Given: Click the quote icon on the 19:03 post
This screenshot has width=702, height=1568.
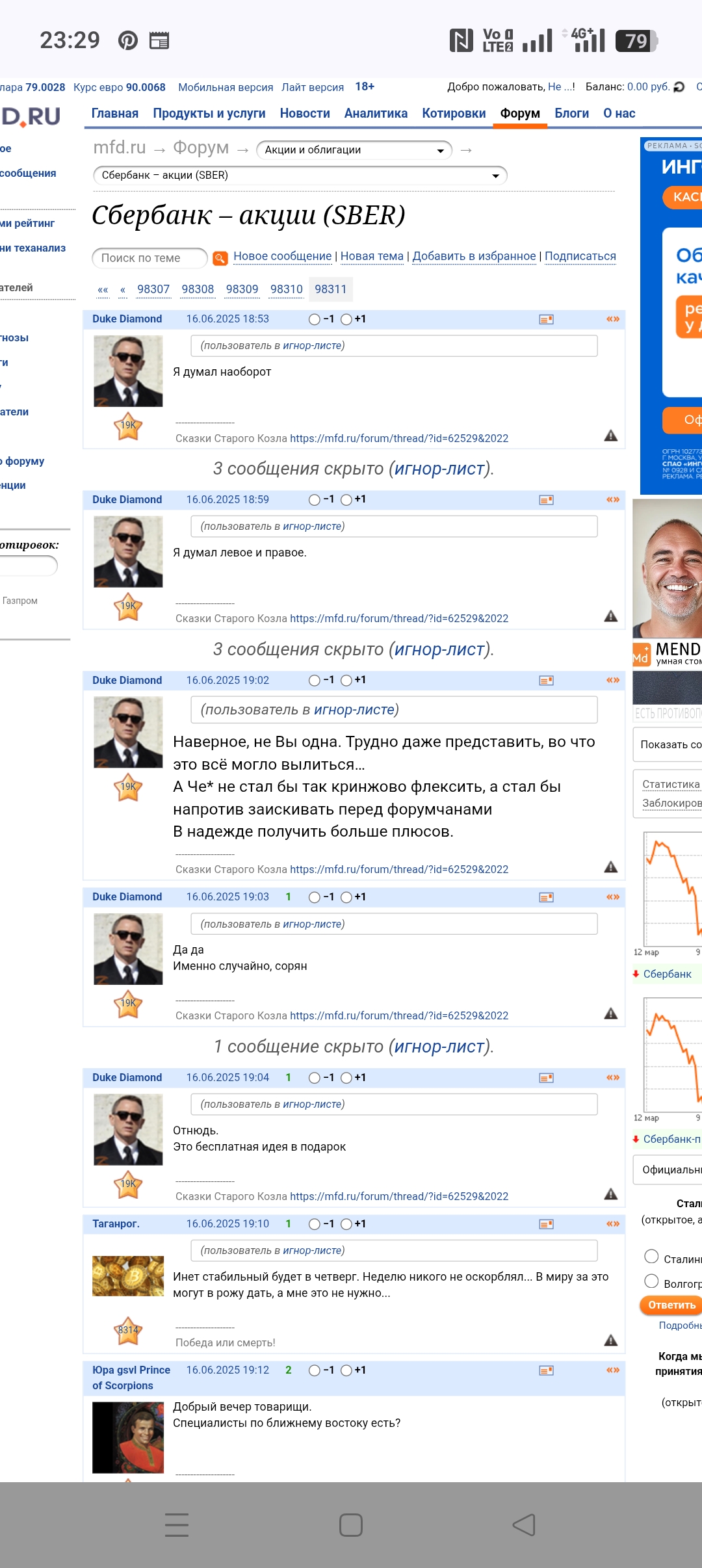Looking at the screenshot, I should pos(613,897).
